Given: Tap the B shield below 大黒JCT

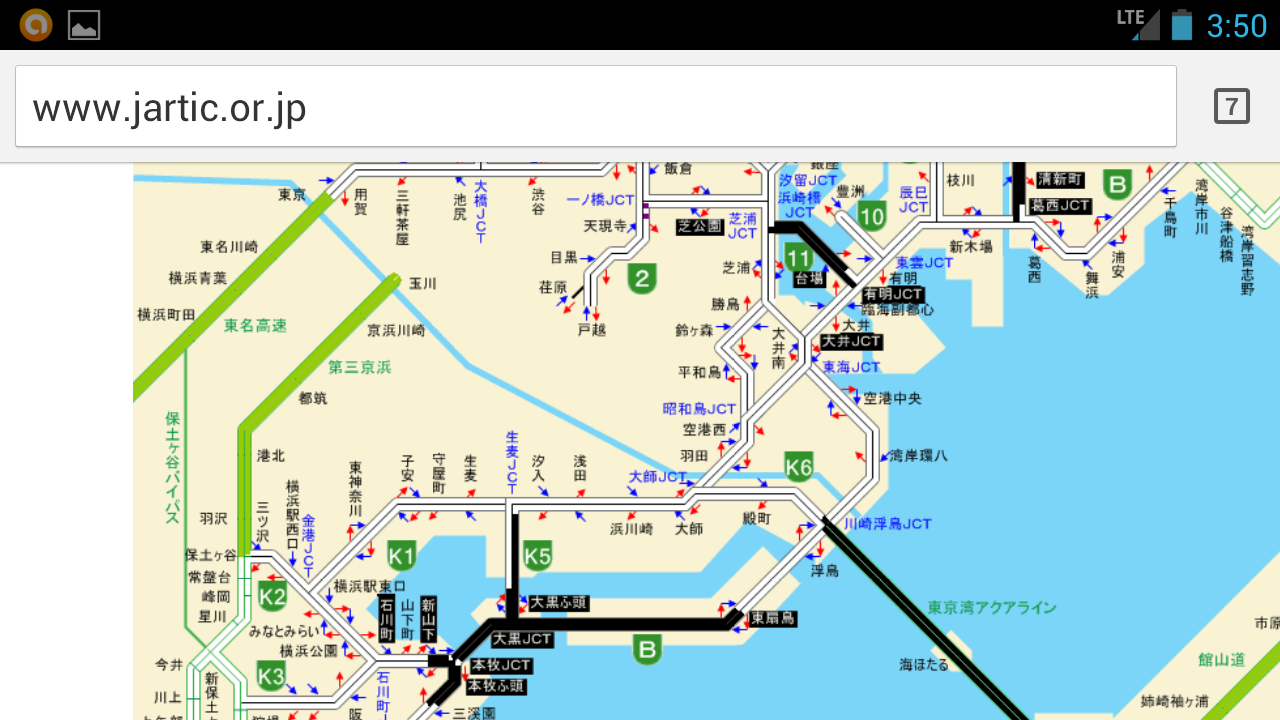Looking at the screenshot, I should (x=648, y=650).
